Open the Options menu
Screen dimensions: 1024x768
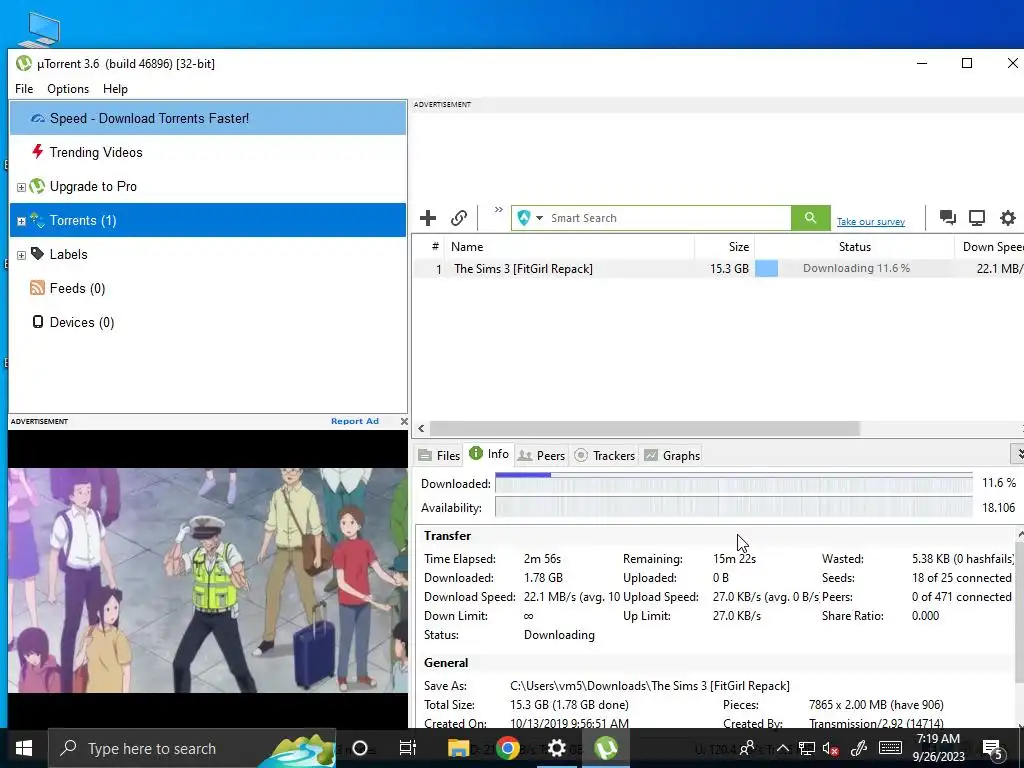click(x=68, y=89)
